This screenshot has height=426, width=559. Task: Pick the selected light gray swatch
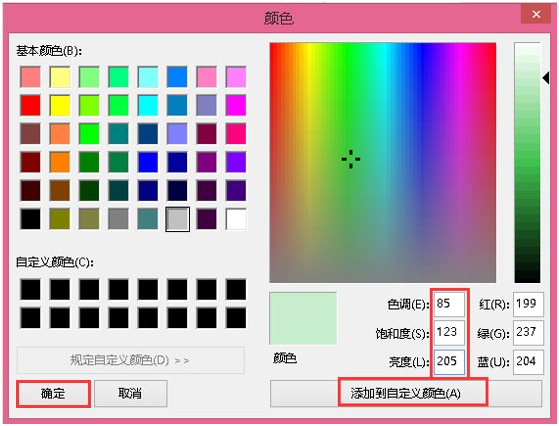pos(178,219)
